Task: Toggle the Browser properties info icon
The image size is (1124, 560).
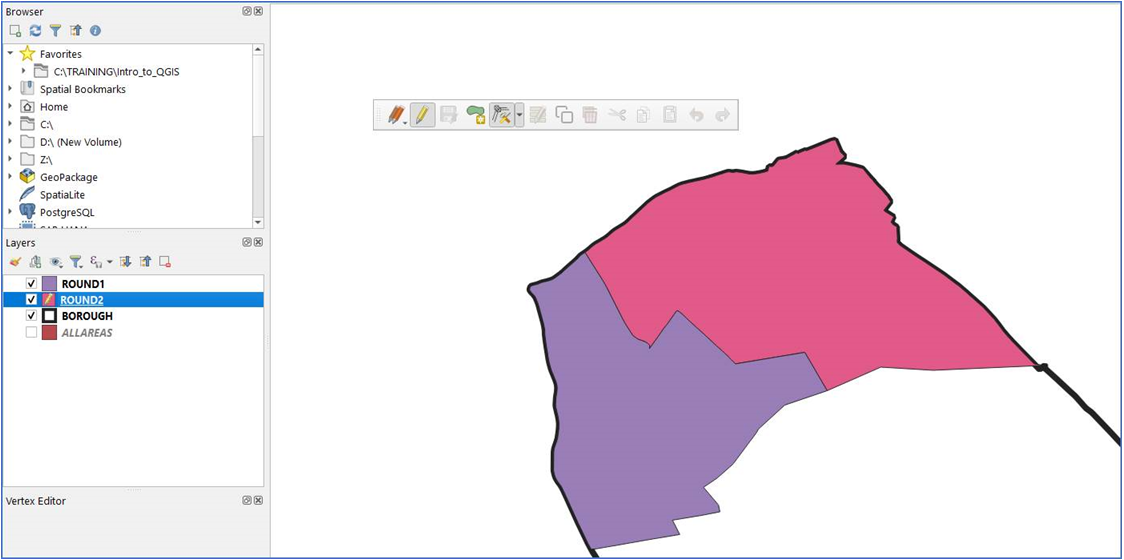Action: click(95, 31)
